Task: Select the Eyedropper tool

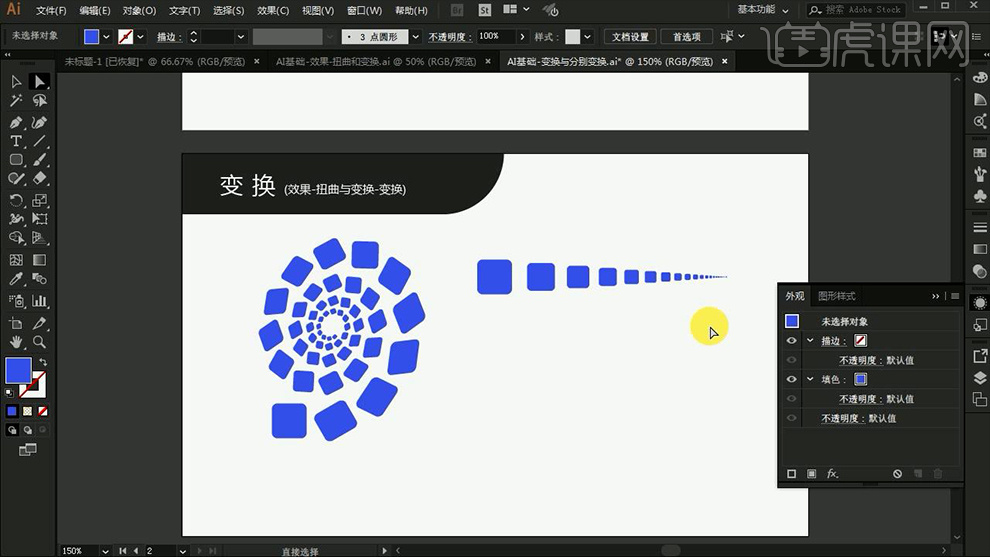Action: pos(16,278)
